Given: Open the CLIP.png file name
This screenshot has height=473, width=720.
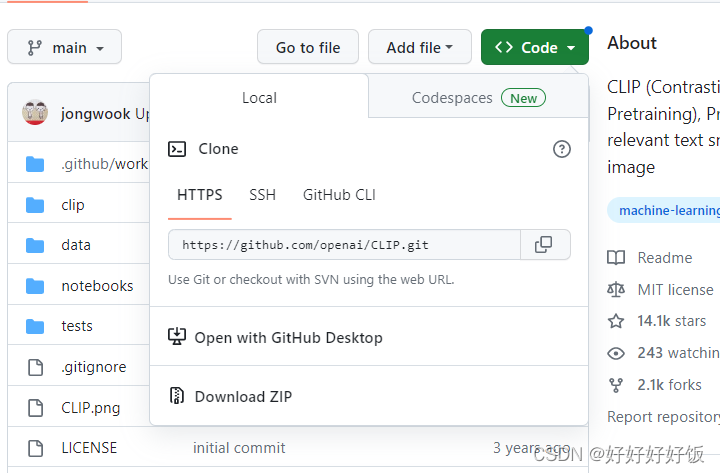Looking at the screenshot, I should 90,408.
